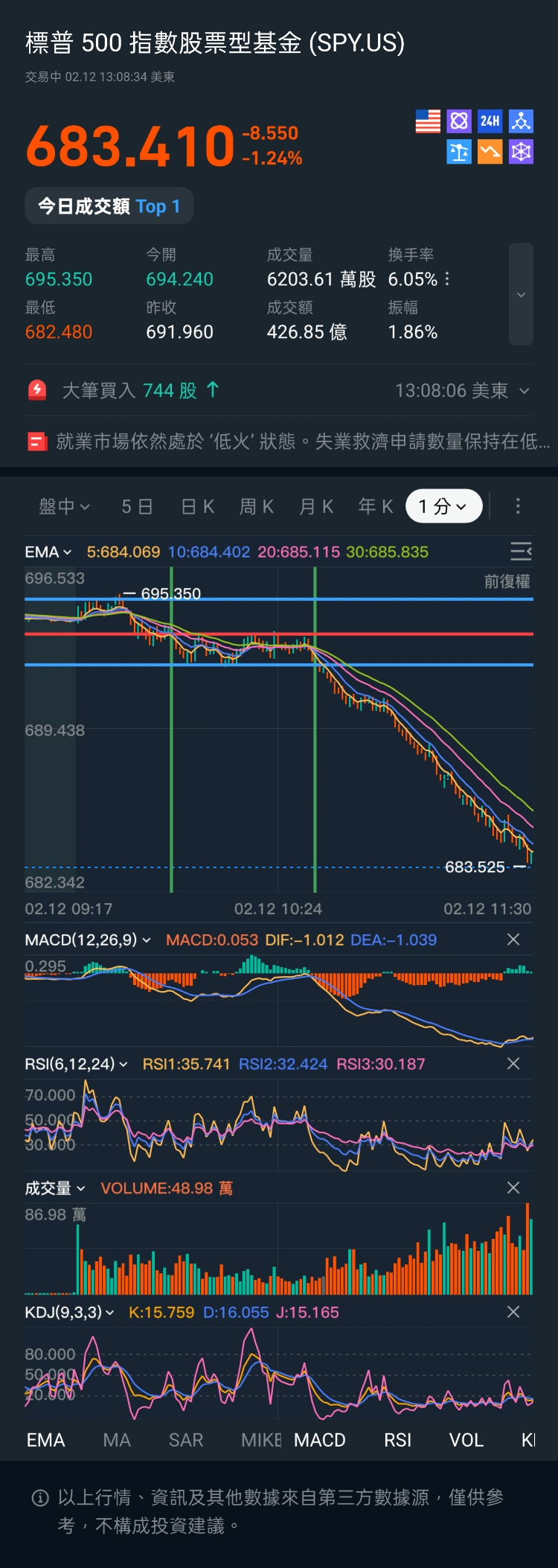Open the 就業市場 news headline
558x1568 pixels.
pyautogui.click(x=289, y=442)
